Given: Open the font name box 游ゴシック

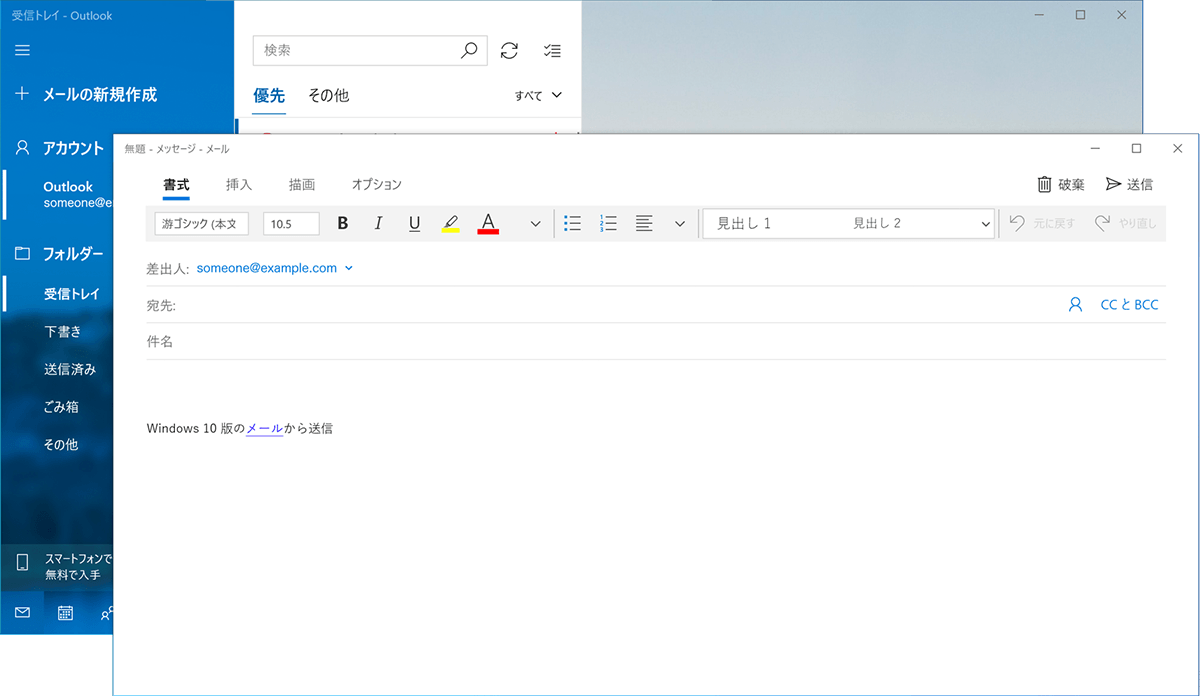Looking at the screenshot, I should pos(202,223).
